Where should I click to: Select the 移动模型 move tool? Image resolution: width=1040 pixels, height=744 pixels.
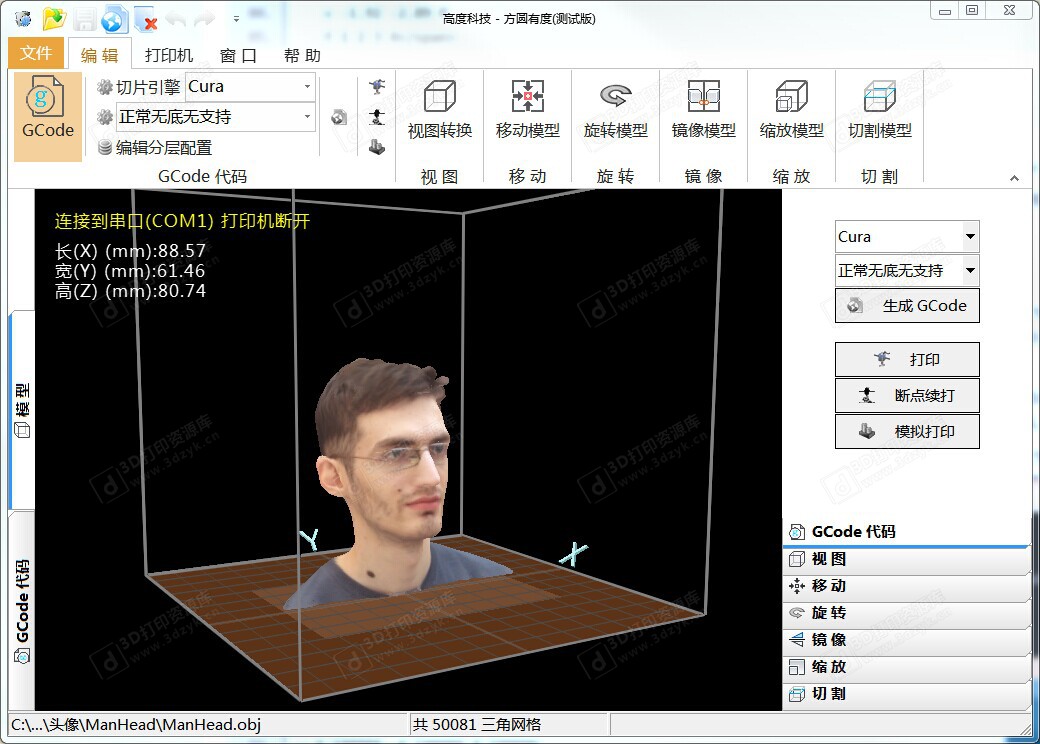click(527, 112)
